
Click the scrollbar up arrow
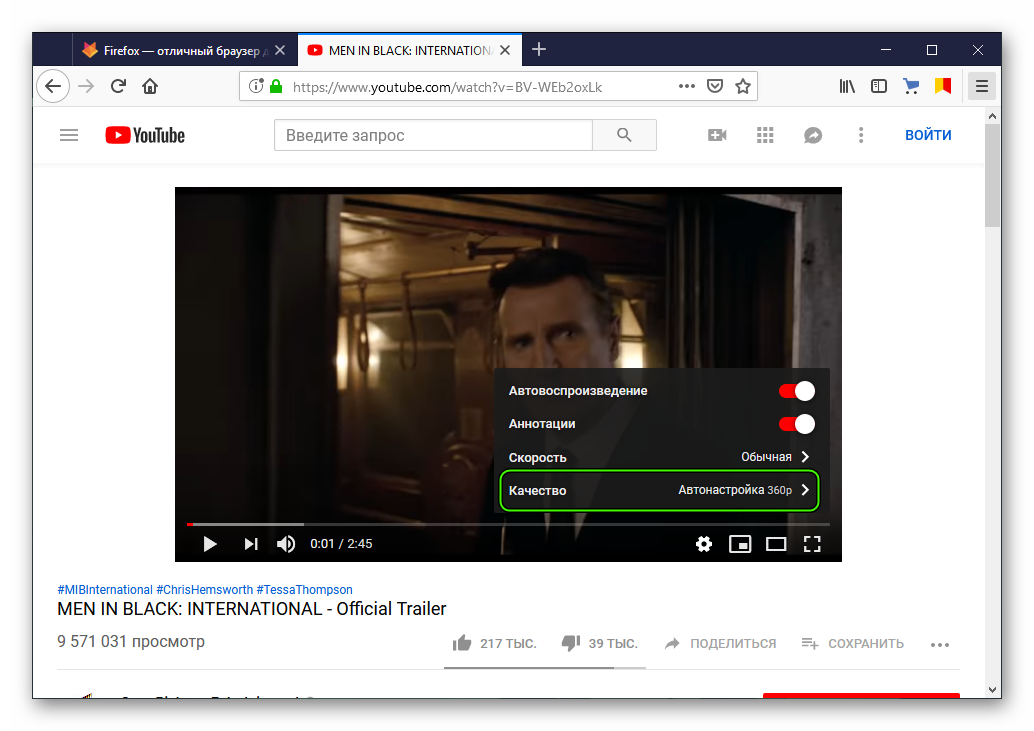pos(992,116)
